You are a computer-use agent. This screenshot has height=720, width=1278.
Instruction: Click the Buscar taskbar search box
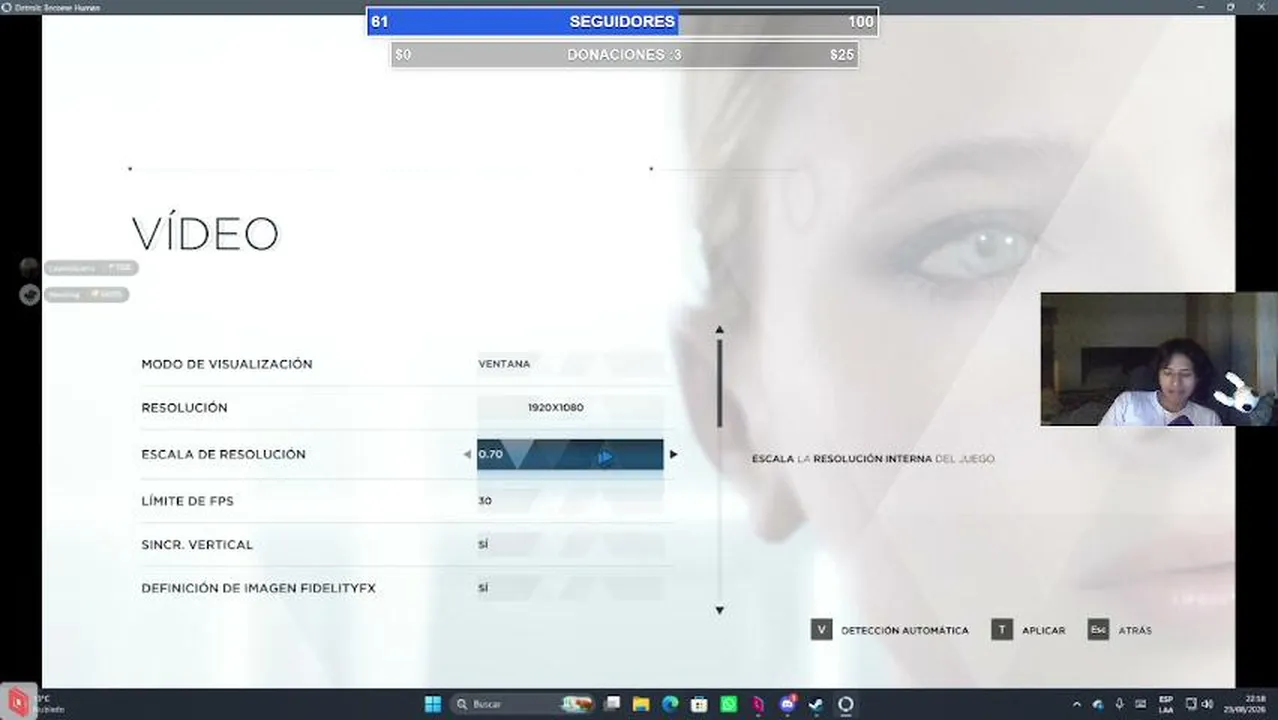pyautogui.click(x=521, y=704)
